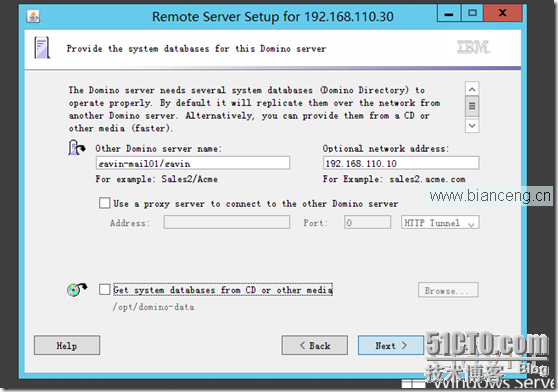
Task: Click 'For example: Sales2/Acme' hint text
Action: tap(157, 179)
